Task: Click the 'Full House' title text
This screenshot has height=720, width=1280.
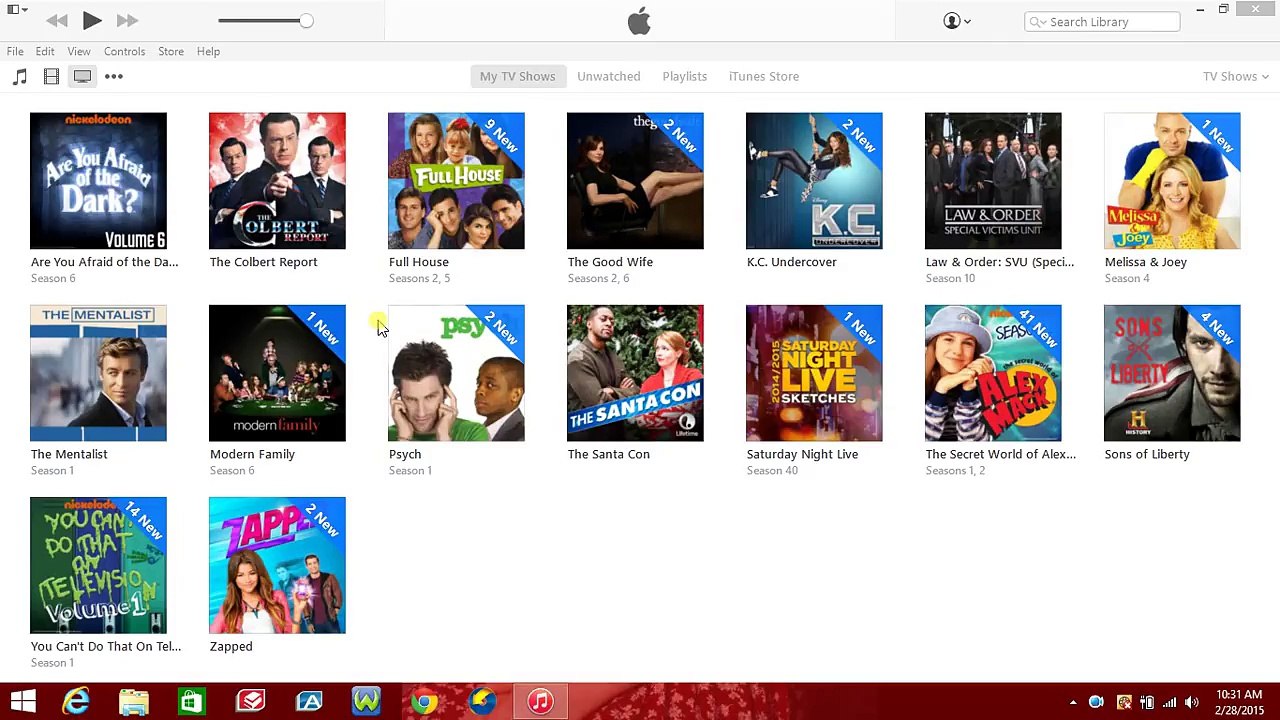Action: coord(418,262)
